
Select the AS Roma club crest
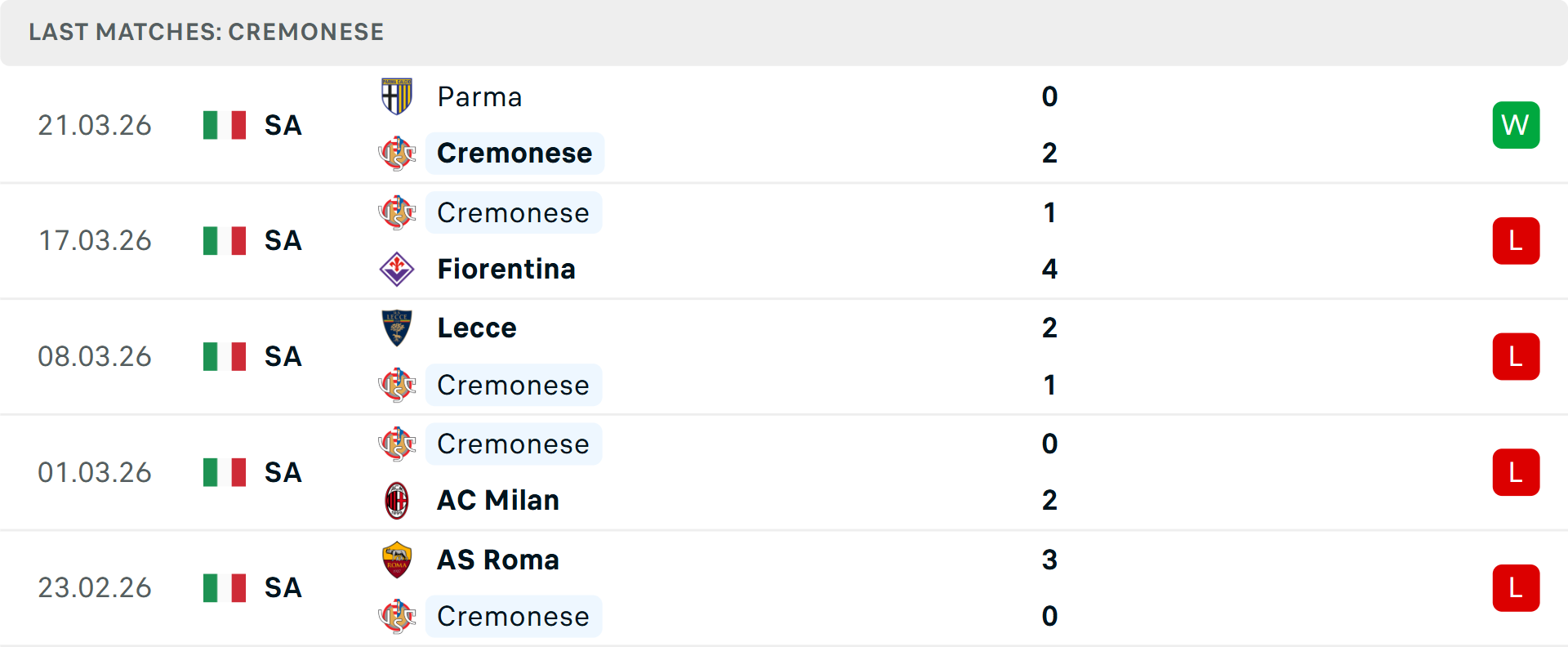pos(397,560)
